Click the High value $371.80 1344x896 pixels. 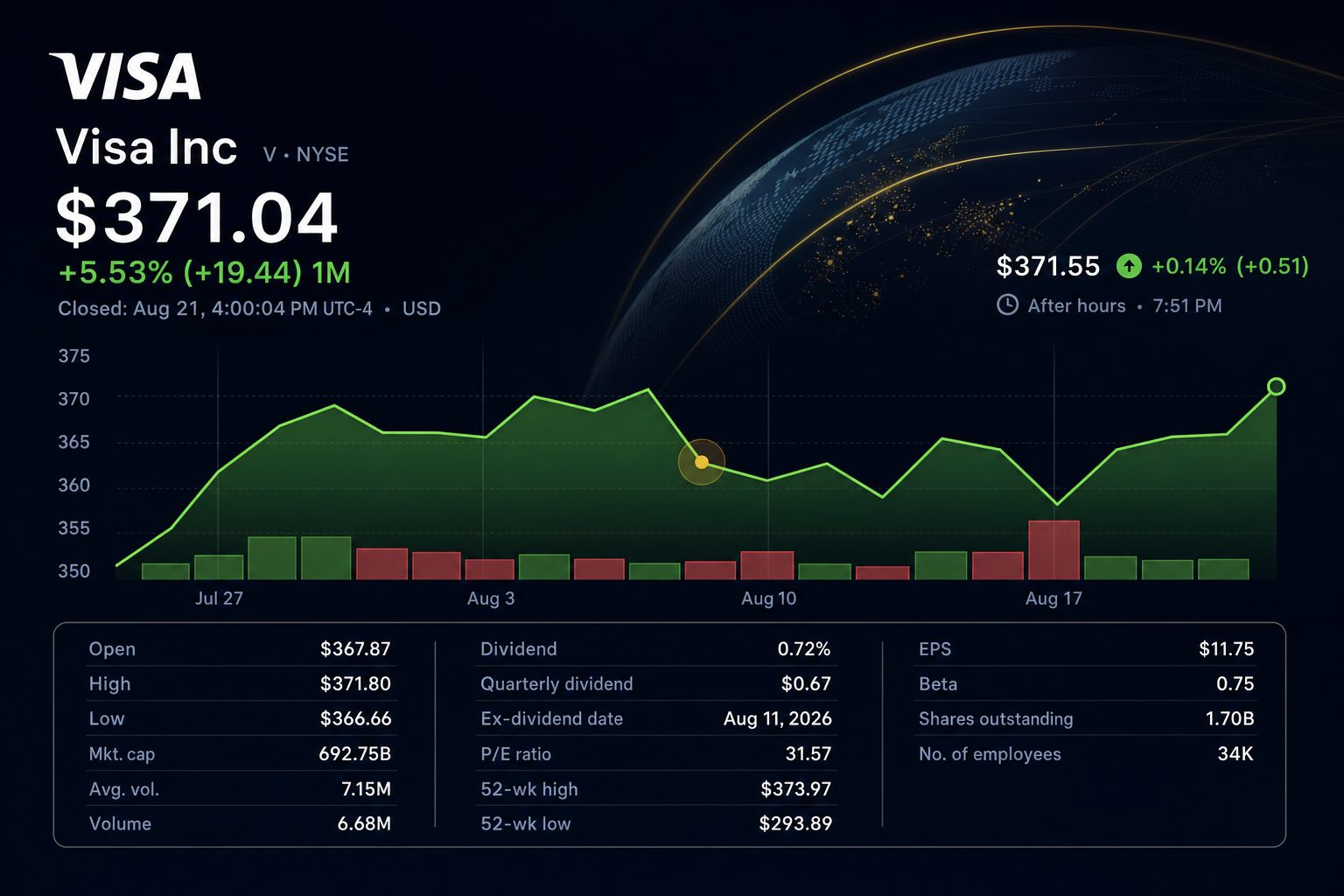pos(355,684)
